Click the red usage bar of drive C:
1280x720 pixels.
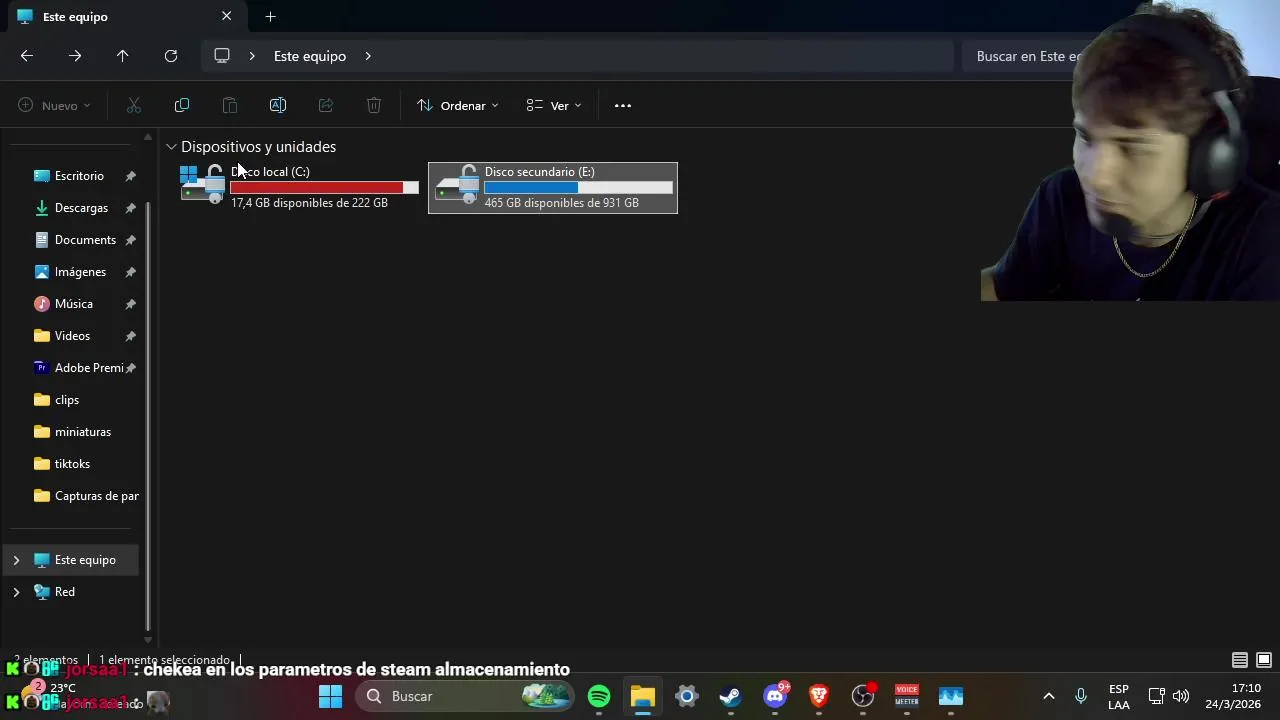point(324,187)
